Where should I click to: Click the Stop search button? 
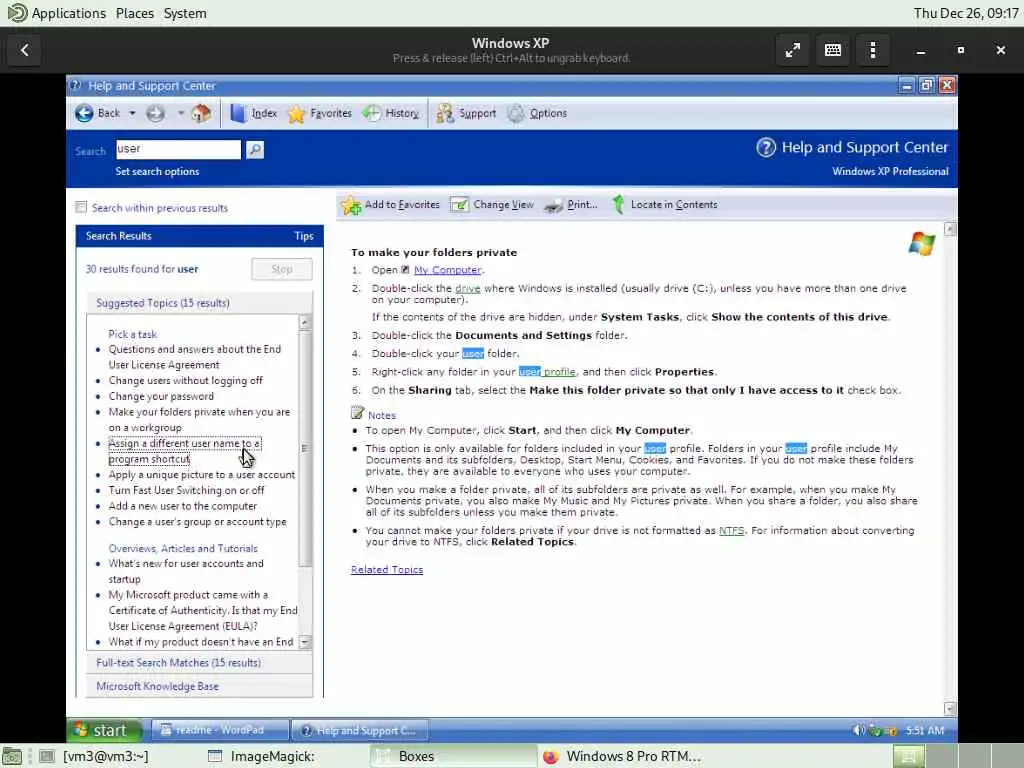[281, 269]
